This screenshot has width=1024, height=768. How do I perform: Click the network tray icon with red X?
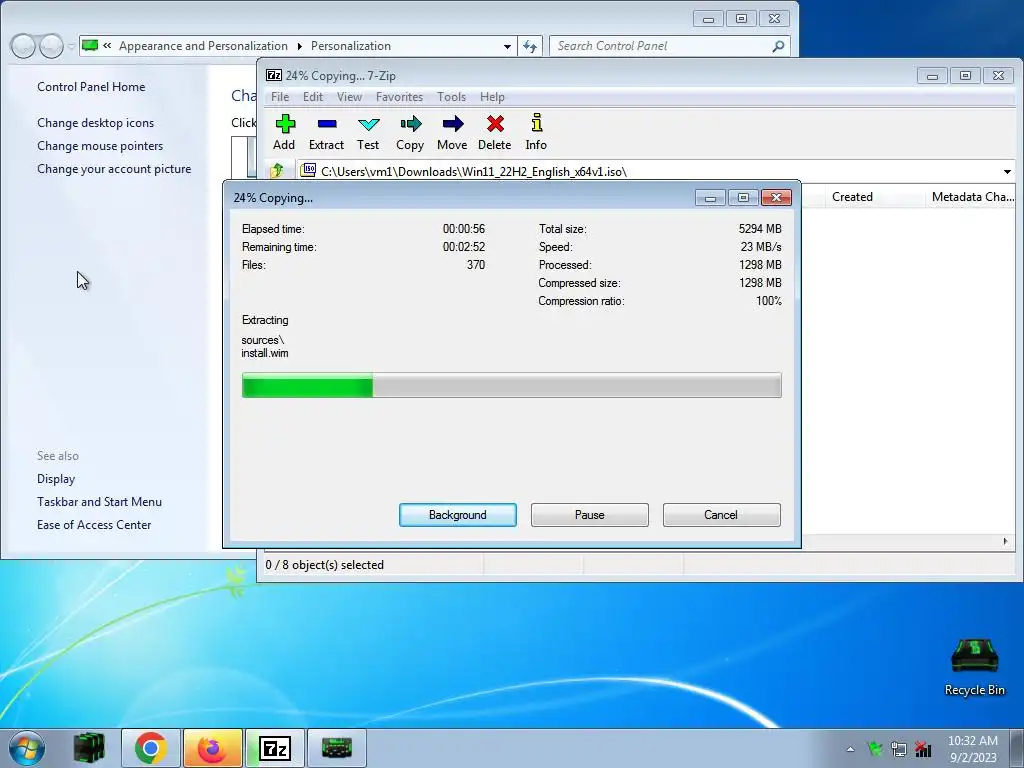(923, 748)
